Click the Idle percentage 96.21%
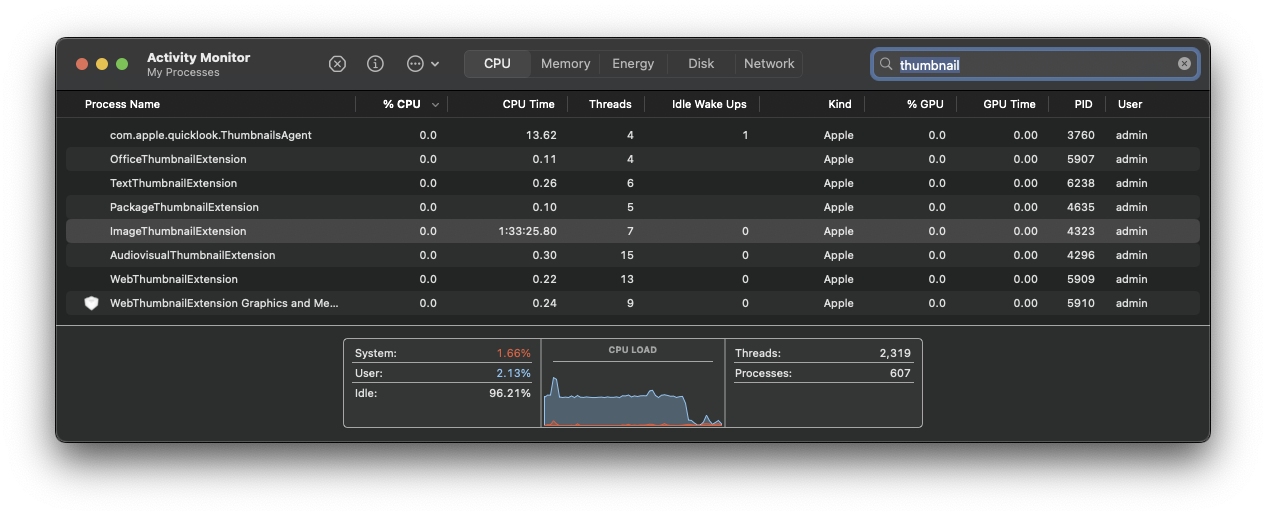 (x=510, y=393)
